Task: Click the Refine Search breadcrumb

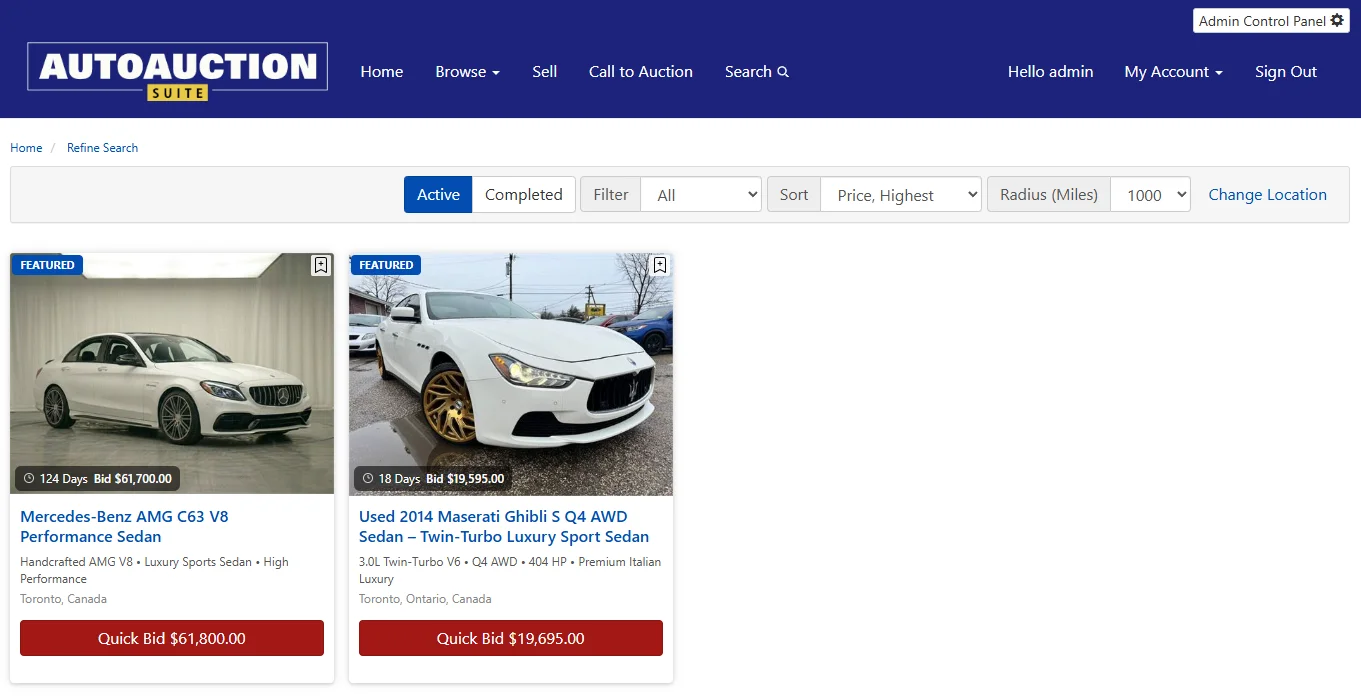Action: tap(102, 148)
